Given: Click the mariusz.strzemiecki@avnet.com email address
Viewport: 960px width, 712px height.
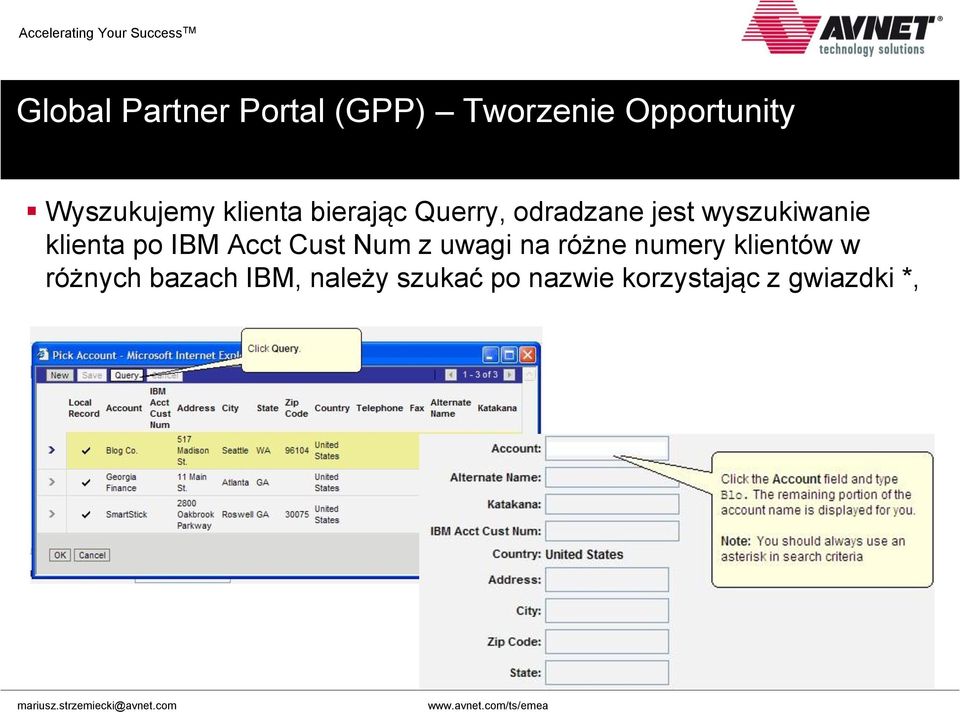Looking at the screenshot, I should pyautogui.click(x=97, y=705).
